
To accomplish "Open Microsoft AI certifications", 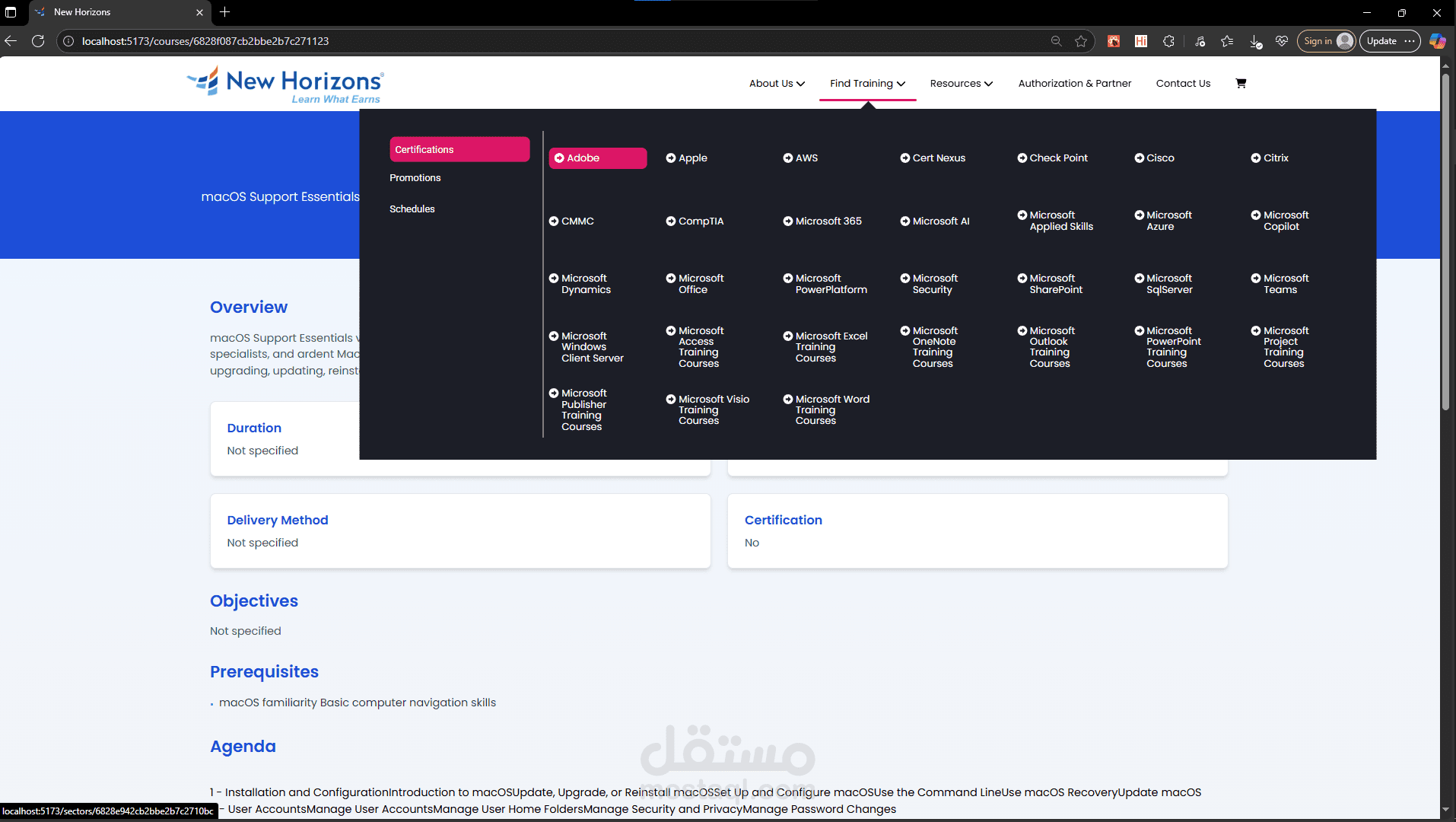I will pos(935,221).
